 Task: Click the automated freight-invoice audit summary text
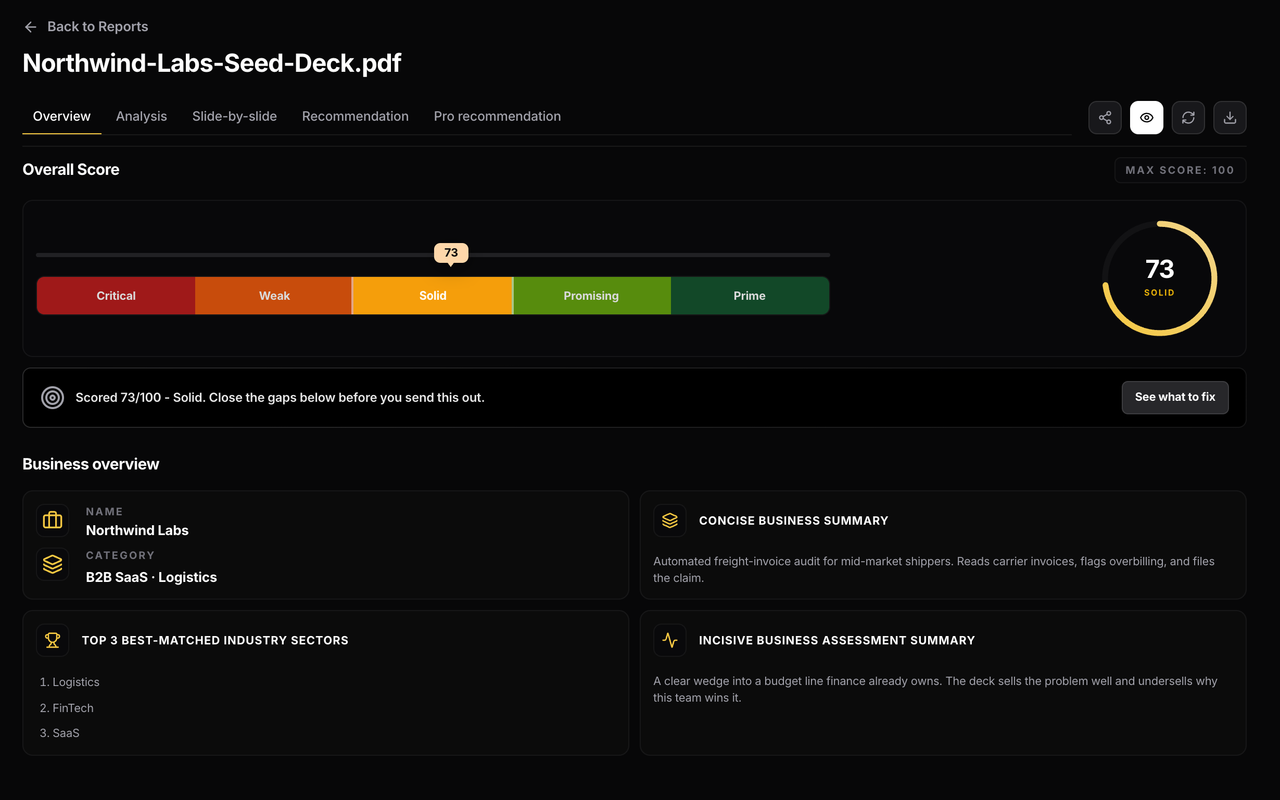934,570
